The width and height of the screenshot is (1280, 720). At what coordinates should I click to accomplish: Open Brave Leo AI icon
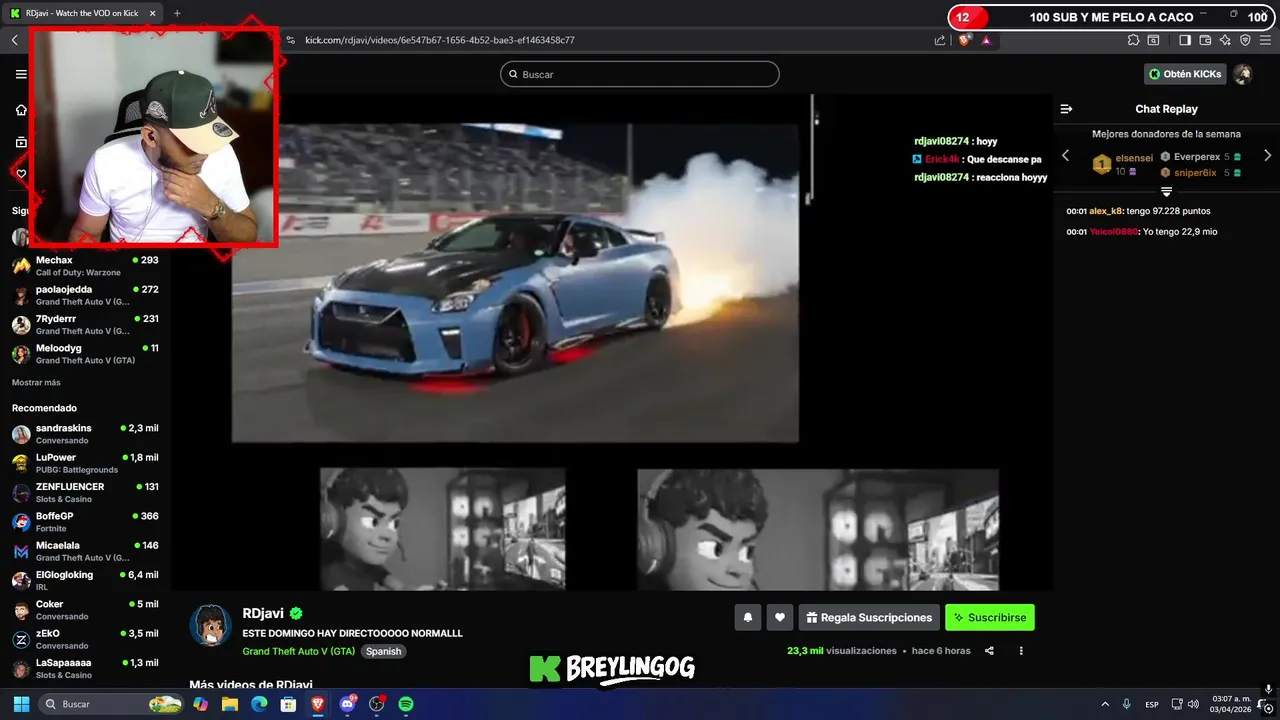click(x=1225, y=40)
